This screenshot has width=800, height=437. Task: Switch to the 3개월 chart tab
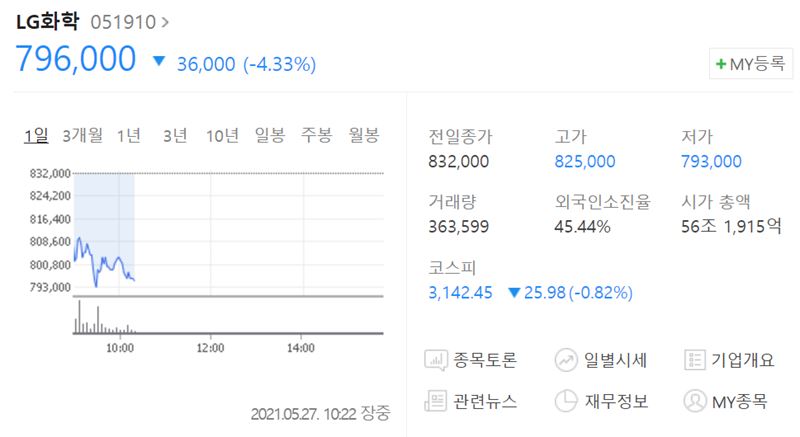82,136
